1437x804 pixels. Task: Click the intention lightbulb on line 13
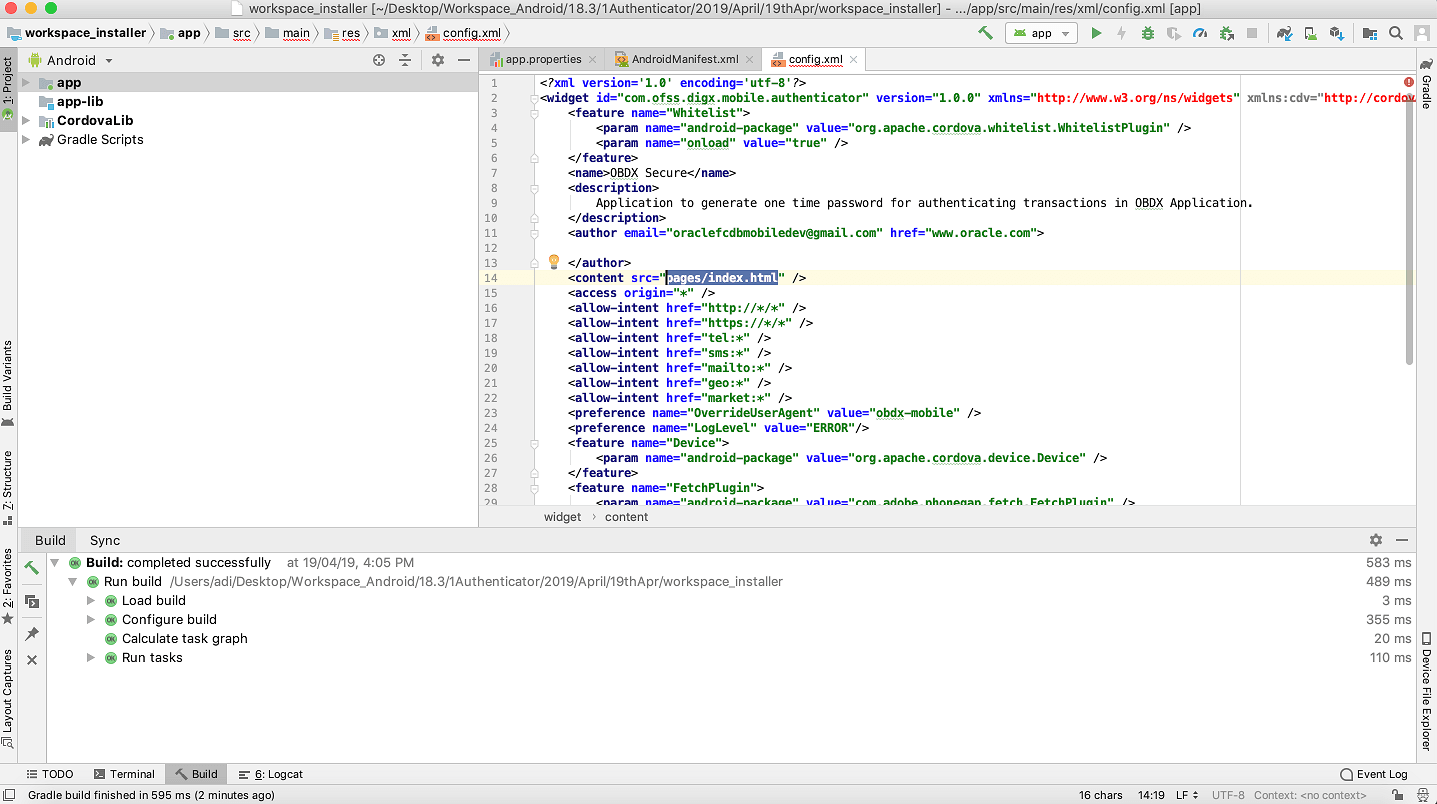[553, 262]
